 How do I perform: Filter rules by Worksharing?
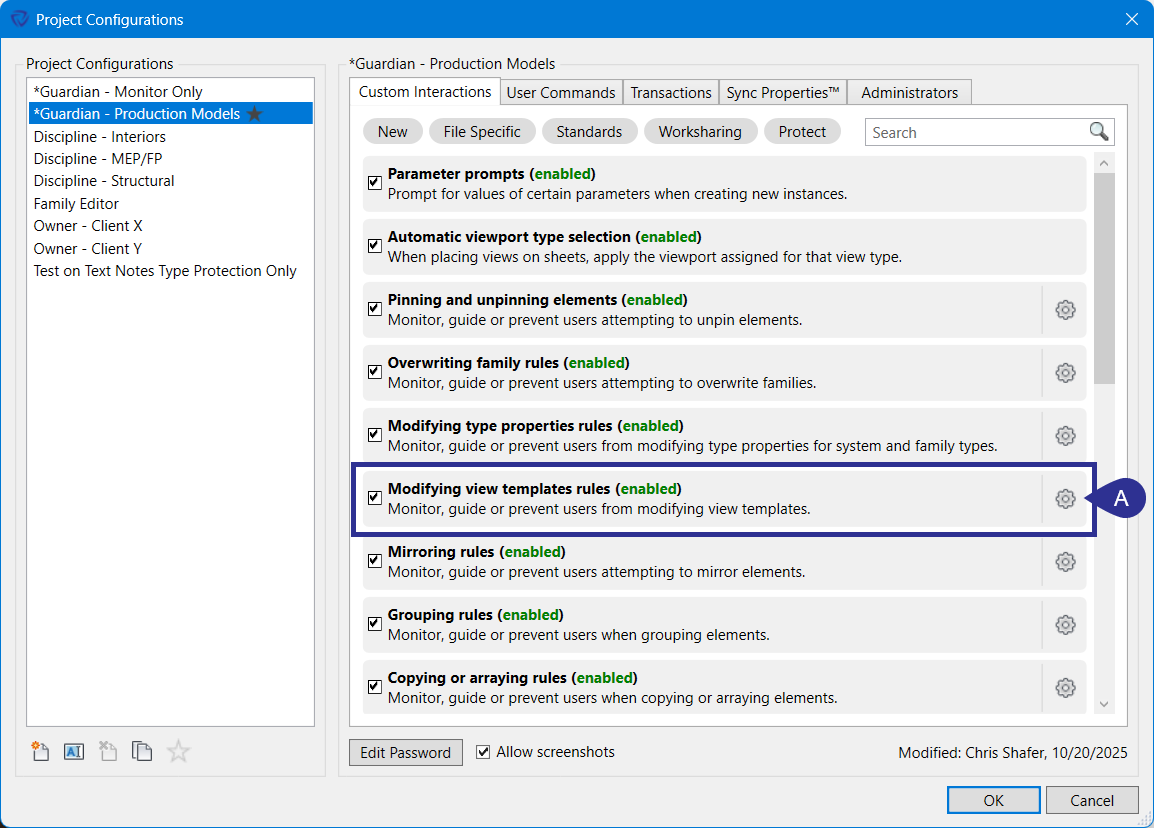700,131
